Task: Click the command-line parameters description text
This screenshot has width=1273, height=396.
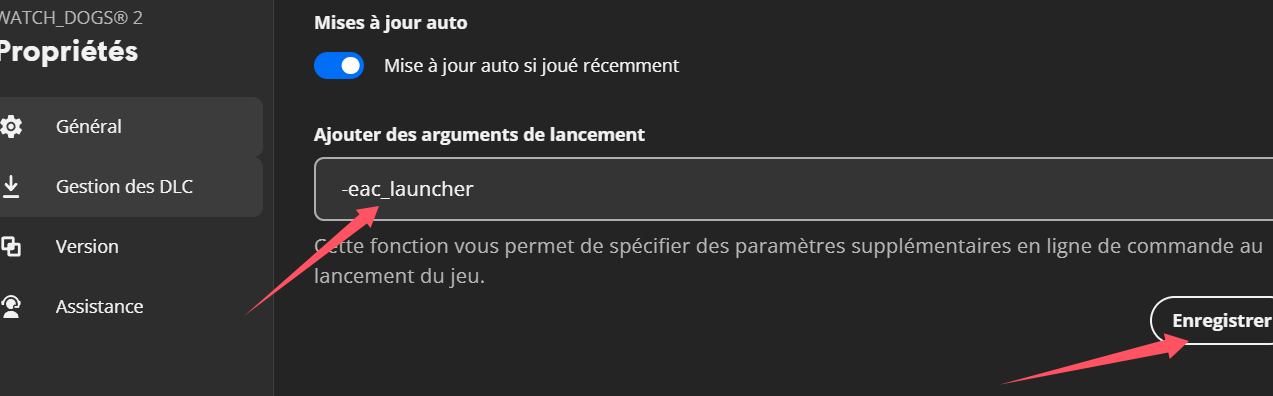Action: point(788,261)
